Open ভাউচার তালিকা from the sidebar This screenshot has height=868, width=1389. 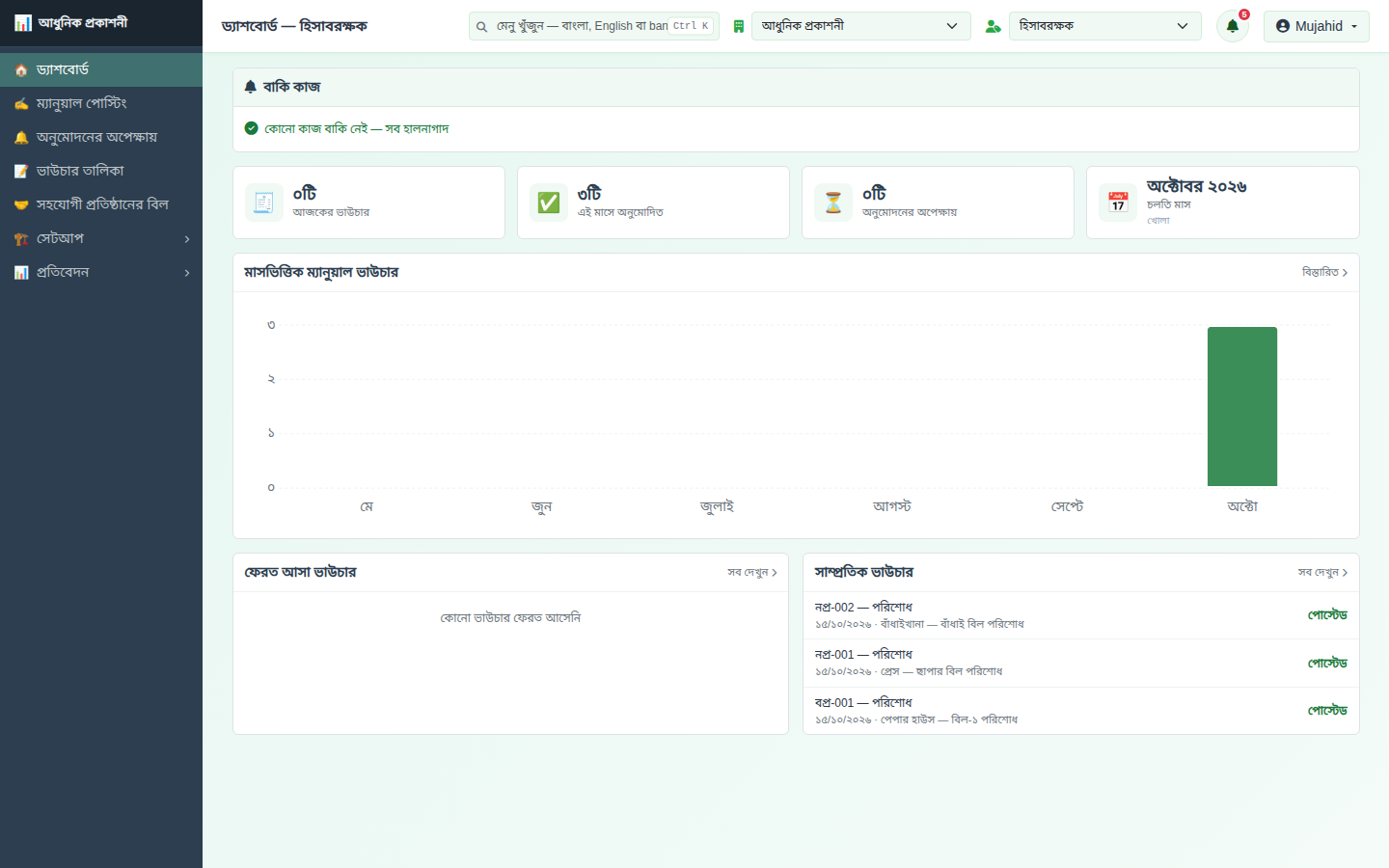pos(101,171)
